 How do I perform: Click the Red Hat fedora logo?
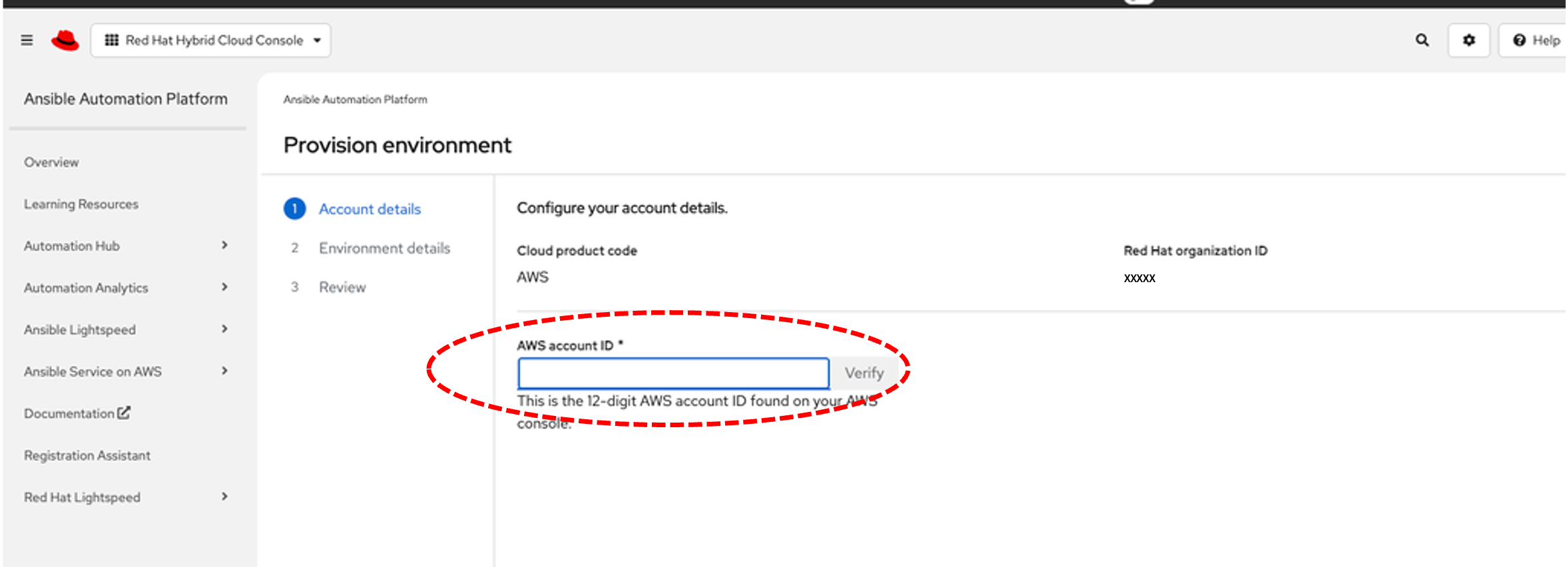point(65,41)
